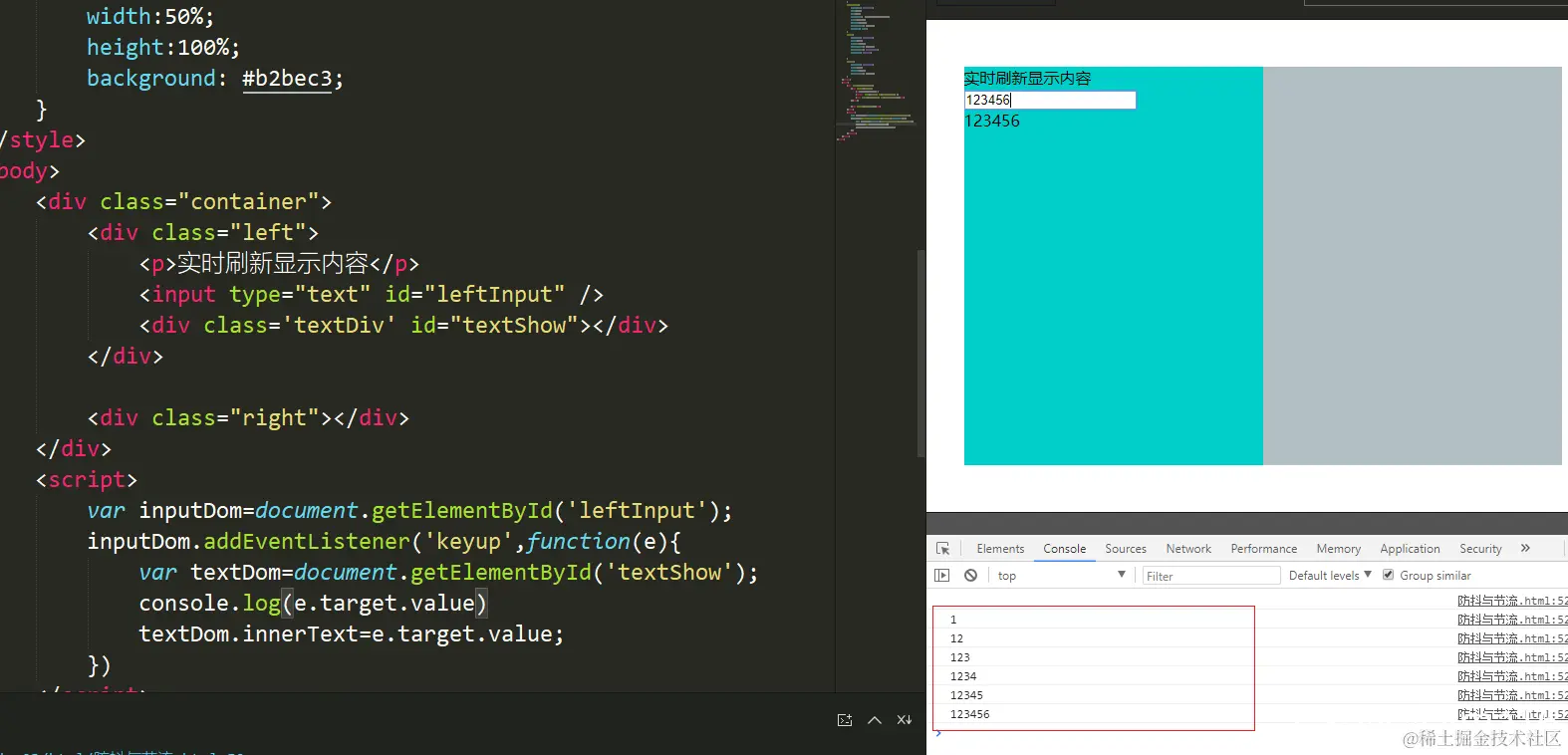
Task: Click the 123456 text under the input
Action: (x=992, y=121)
